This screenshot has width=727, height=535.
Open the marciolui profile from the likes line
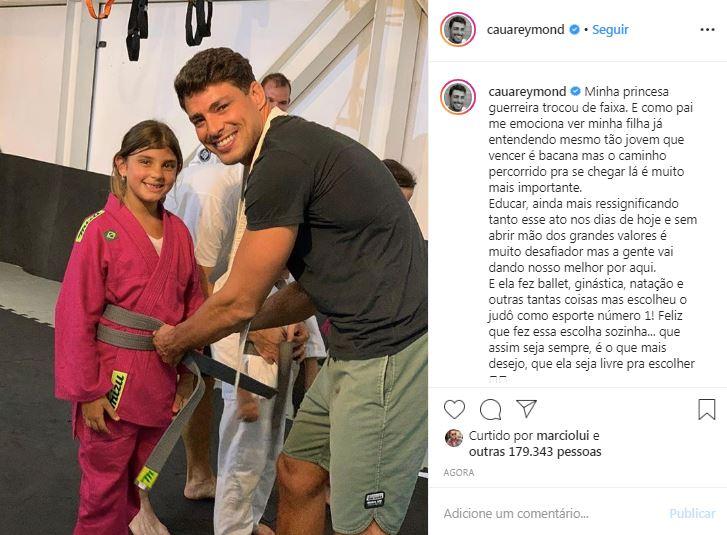pyautogui.click(x=562, y=436)
